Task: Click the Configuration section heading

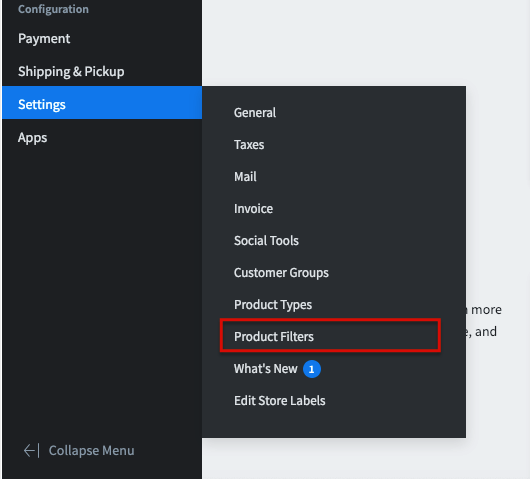Action: point(53,9)
